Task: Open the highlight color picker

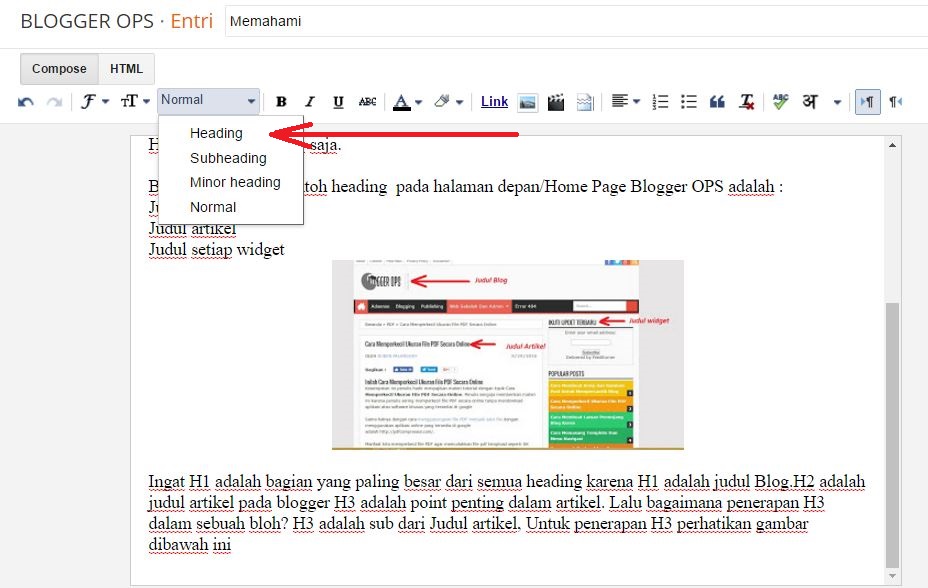Action: coord(447,101)
